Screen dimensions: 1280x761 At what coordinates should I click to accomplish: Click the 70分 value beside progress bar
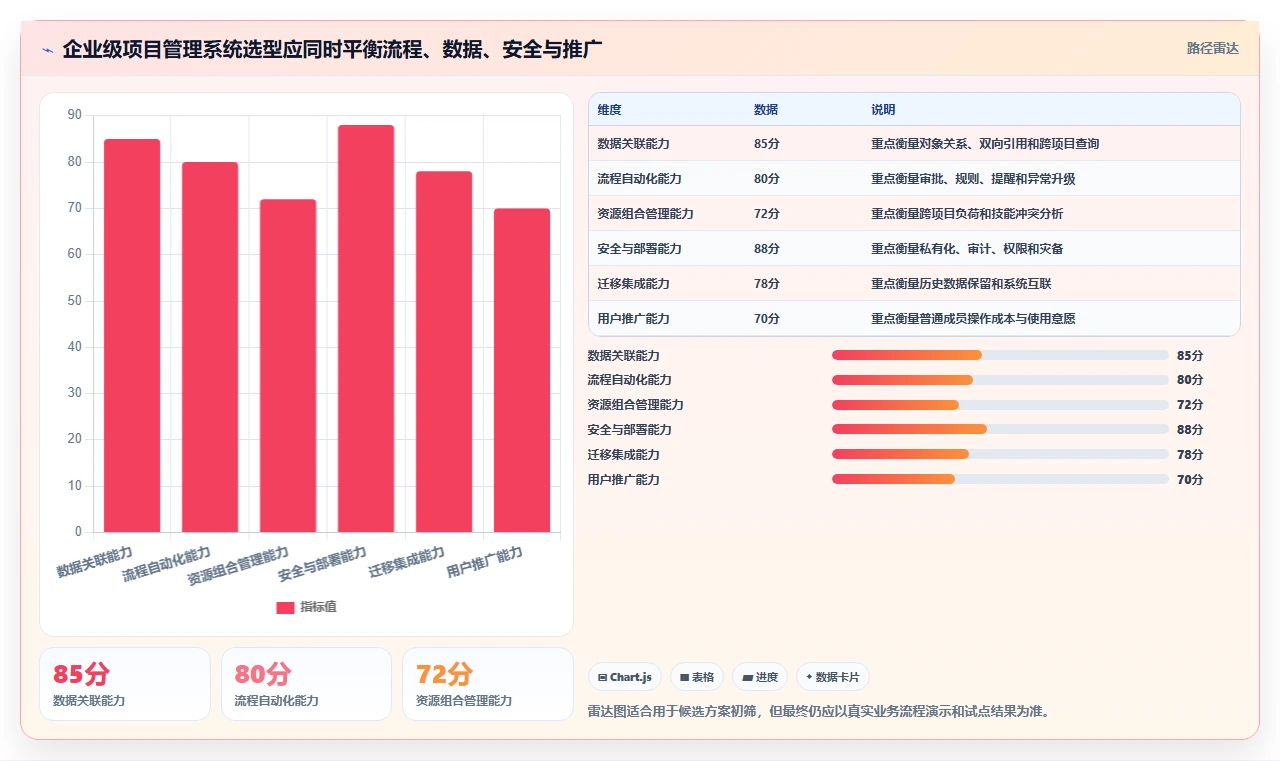pyautogui.click(x=1190, y=480)
